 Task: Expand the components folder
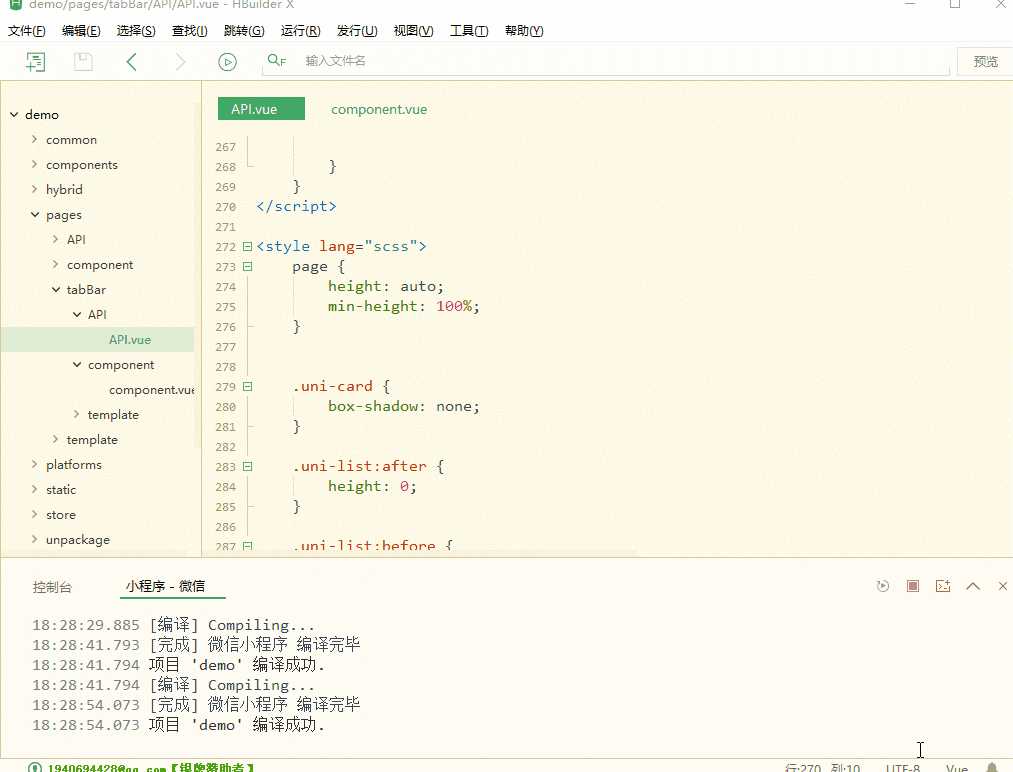[35, 164]
